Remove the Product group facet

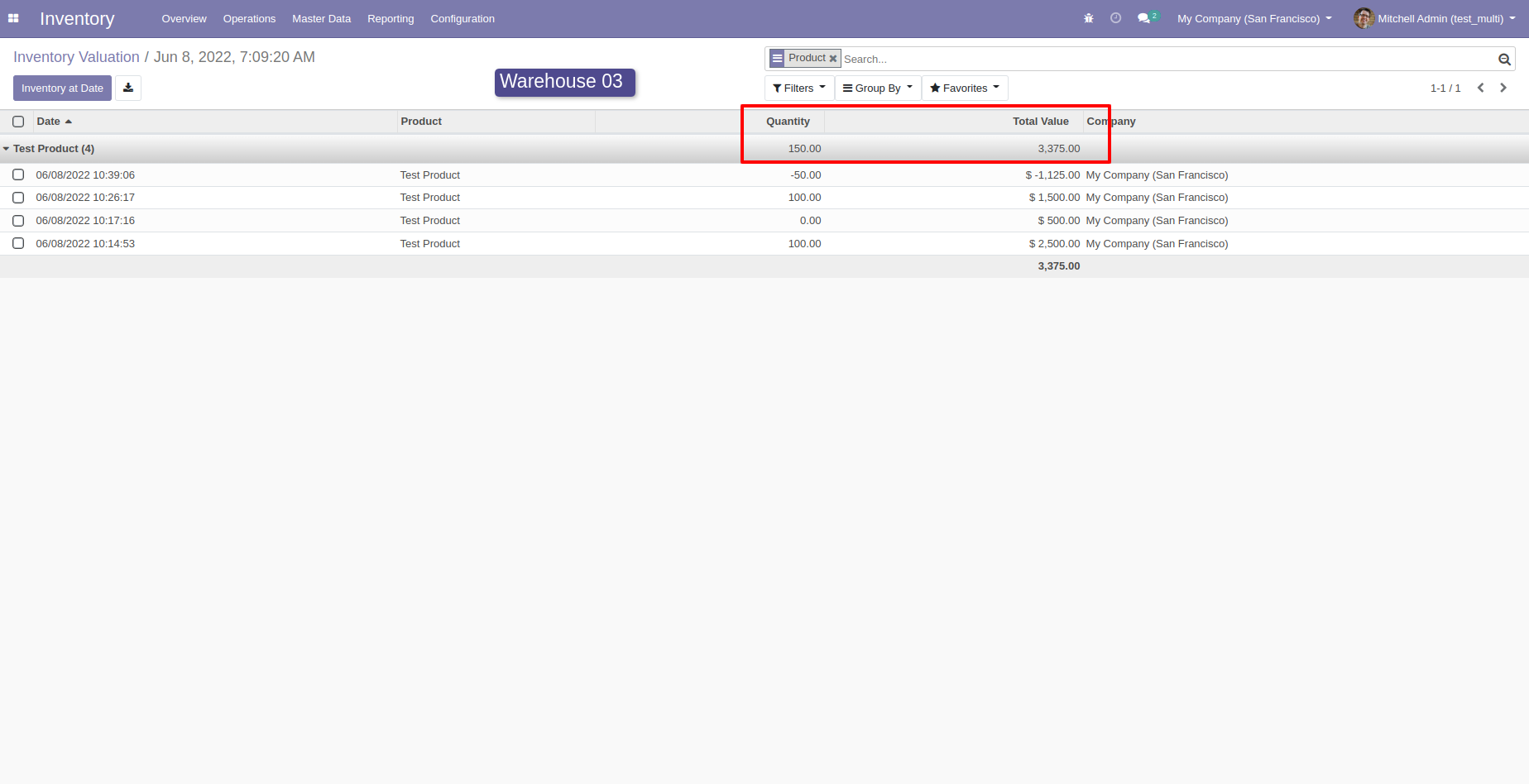point(833,59)
